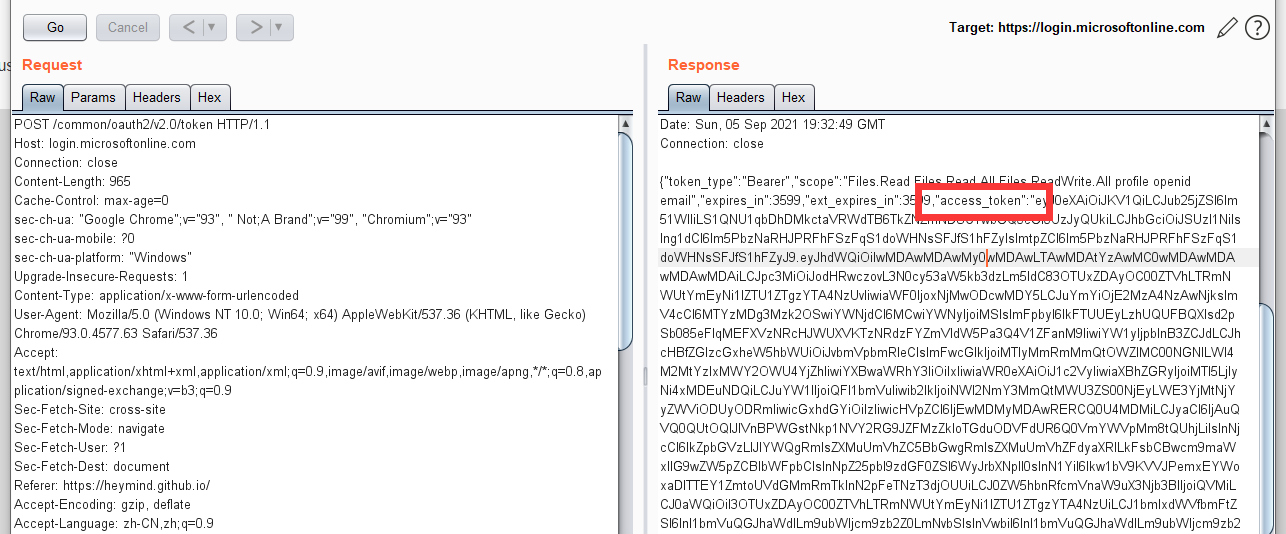Click the request Connection: close header
1286x534 pixels.
(65, 162)
